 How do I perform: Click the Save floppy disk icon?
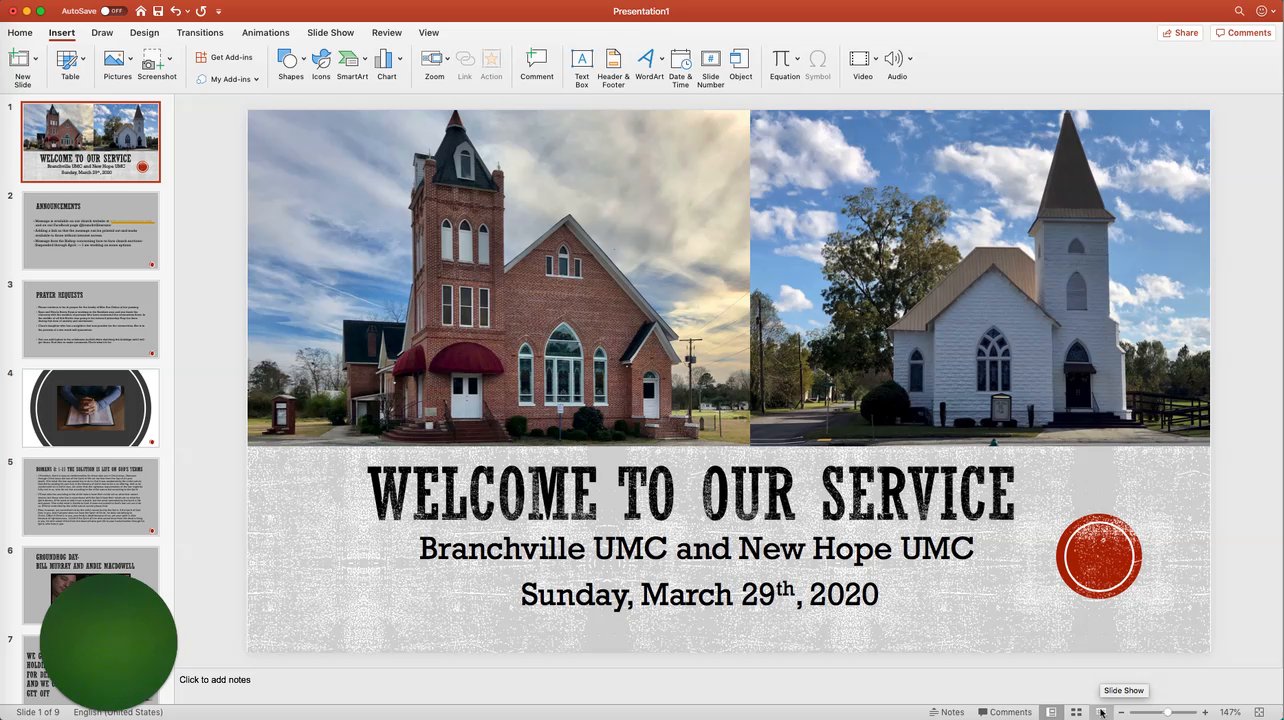pos(157,11)
